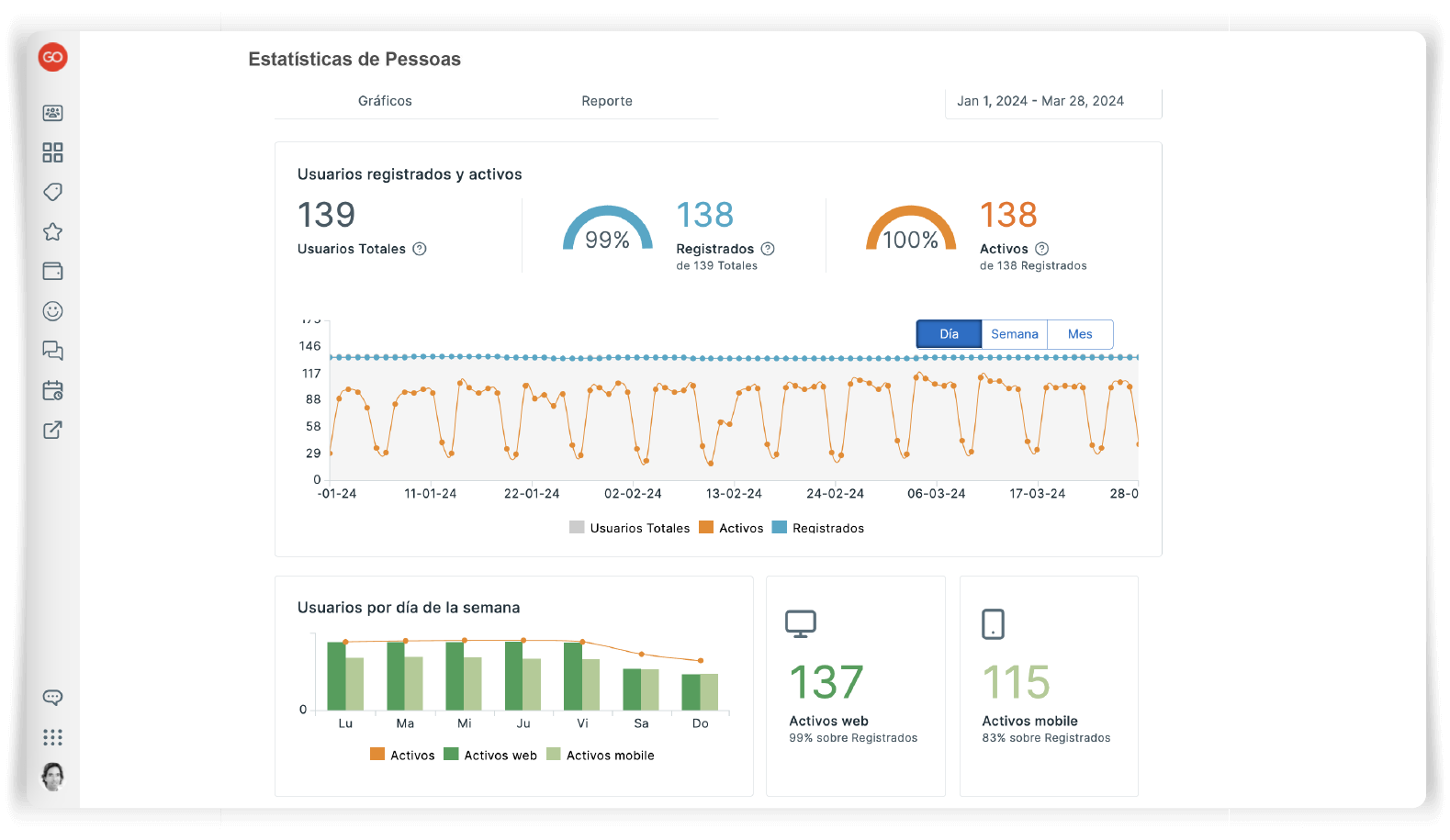
Task: Click the 13-02-24 date on chart axis
Action: click(734, 494)
